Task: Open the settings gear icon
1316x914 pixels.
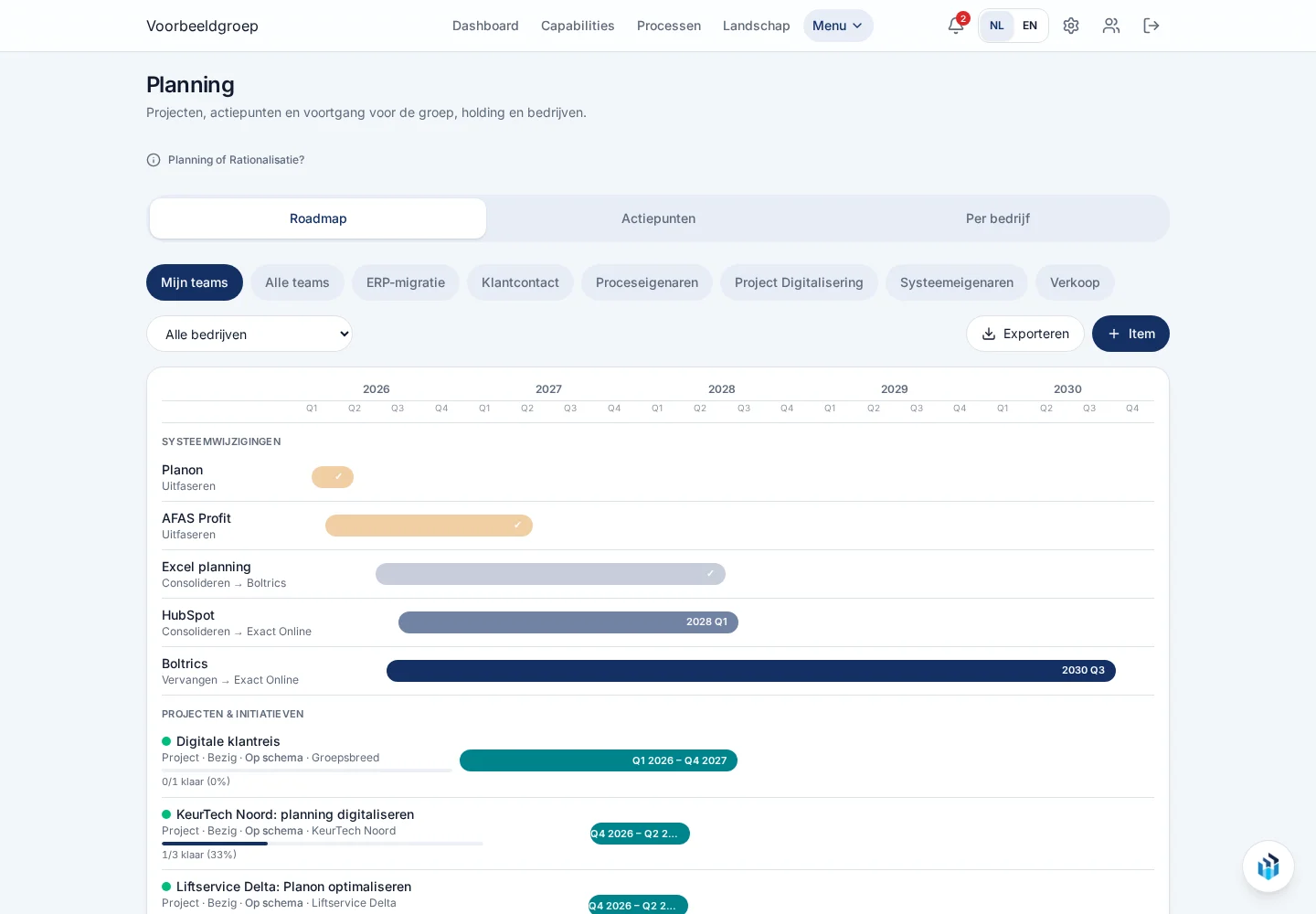Action: (1071, 26)
